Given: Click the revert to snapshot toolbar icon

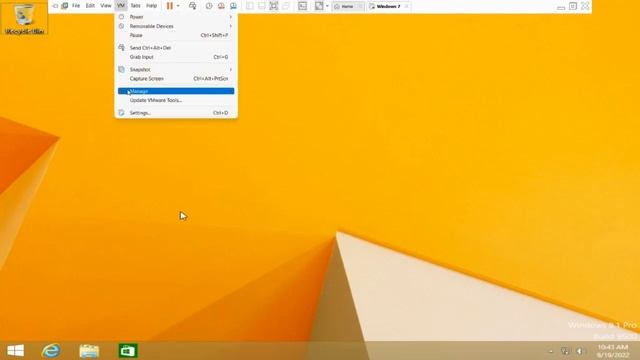Looking at the screenshot, I should [221, 6].
